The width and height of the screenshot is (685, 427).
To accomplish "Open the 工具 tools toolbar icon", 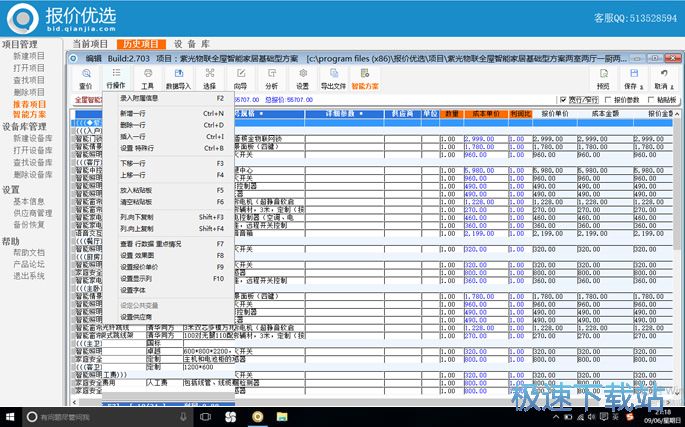I will click(x=147, y=78).
